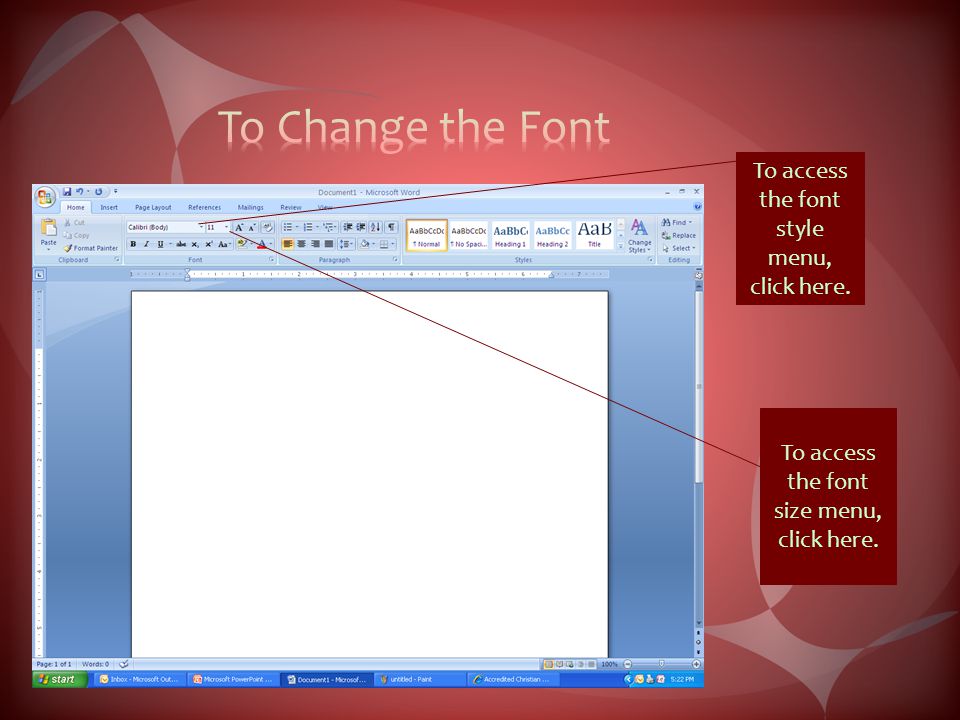Viewport: 960px width, 720px height.
Task: Open the Review tab
Action: (x=291, y=208)
